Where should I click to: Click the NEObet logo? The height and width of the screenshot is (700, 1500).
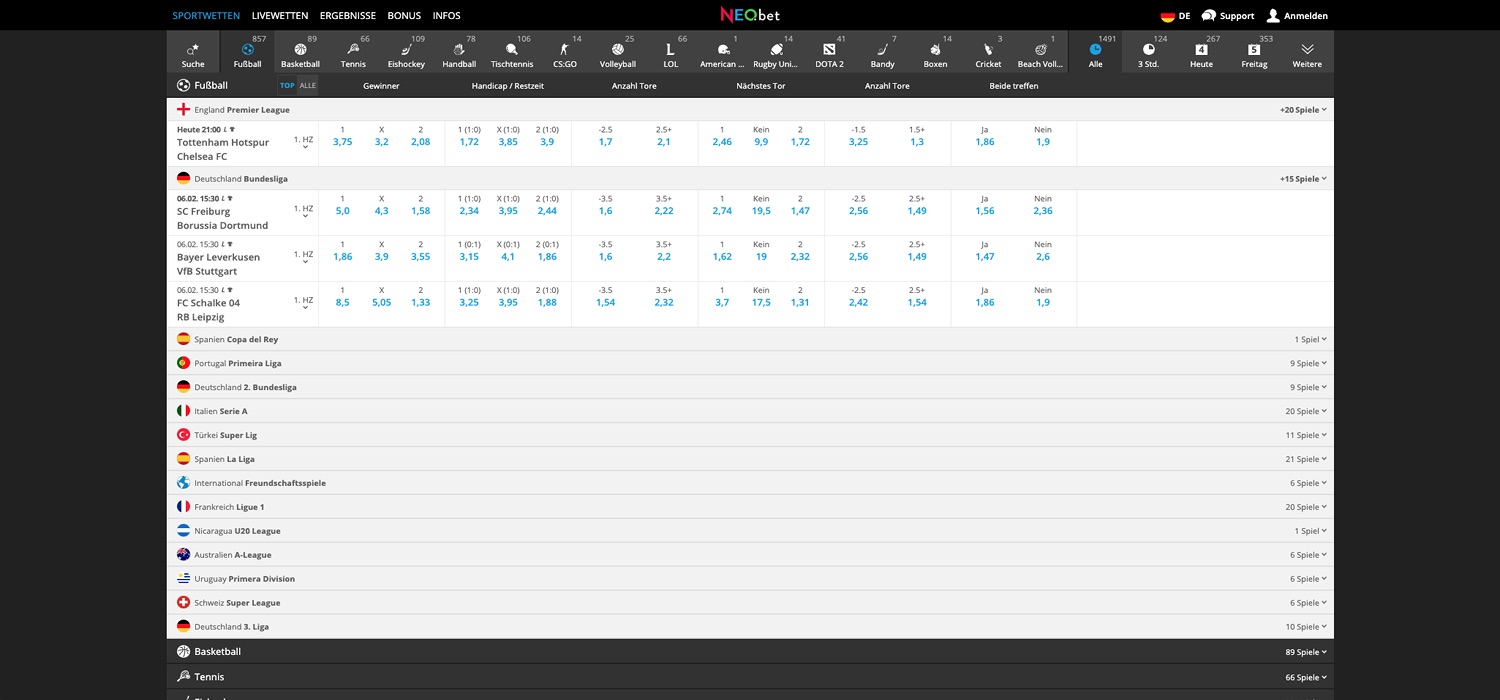point(750,15)
